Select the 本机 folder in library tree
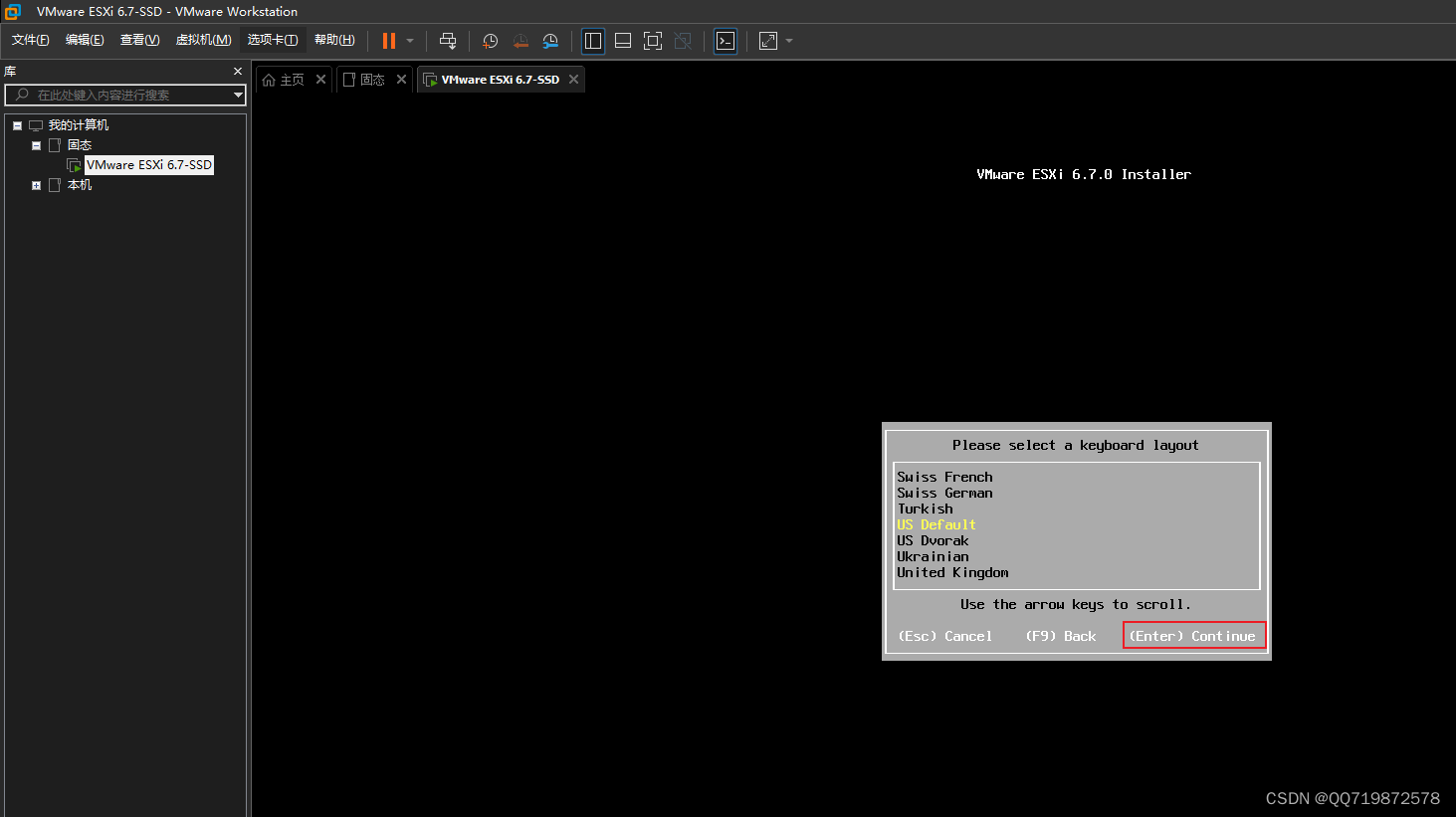Image resolution: width=1456 pixels, height=817 pixels. (x=80, y=185)
